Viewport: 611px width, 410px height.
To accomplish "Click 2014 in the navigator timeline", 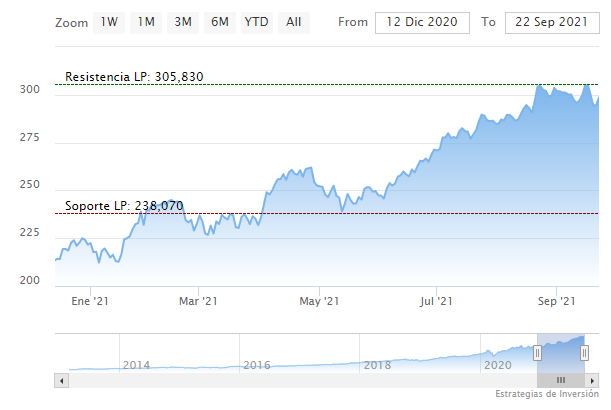I will (x=136, y=365).
